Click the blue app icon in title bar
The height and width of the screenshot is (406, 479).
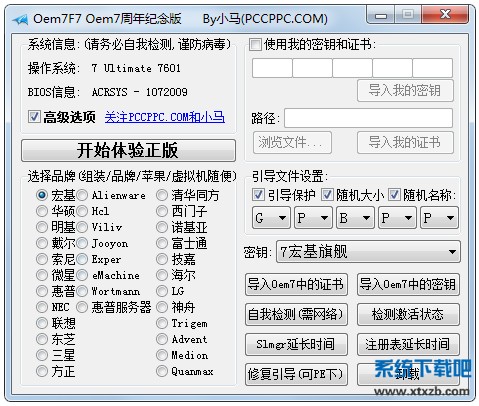pyautogui.click(x=20, y=19)
